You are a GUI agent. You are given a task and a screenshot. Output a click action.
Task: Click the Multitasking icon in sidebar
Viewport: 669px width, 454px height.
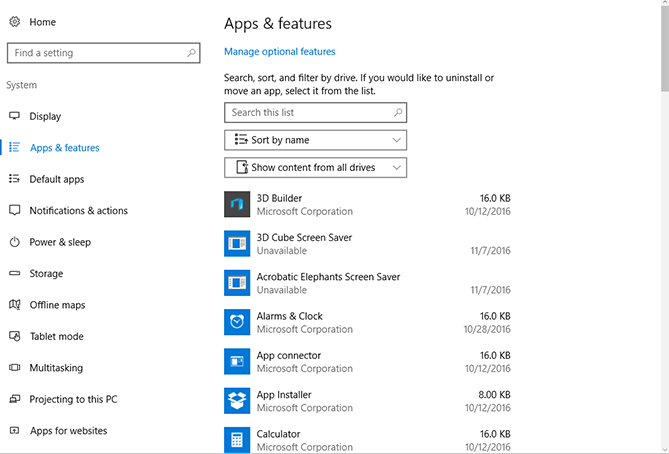(15, 367)
